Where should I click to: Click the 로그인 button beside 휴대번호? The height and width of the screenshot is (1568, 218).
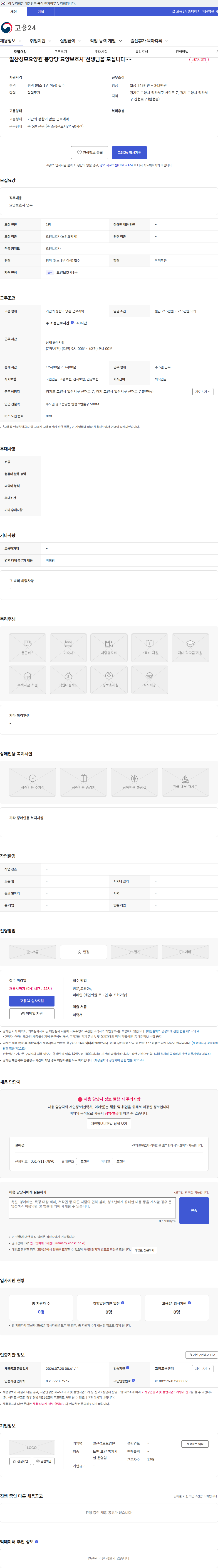click(85, 1161)
